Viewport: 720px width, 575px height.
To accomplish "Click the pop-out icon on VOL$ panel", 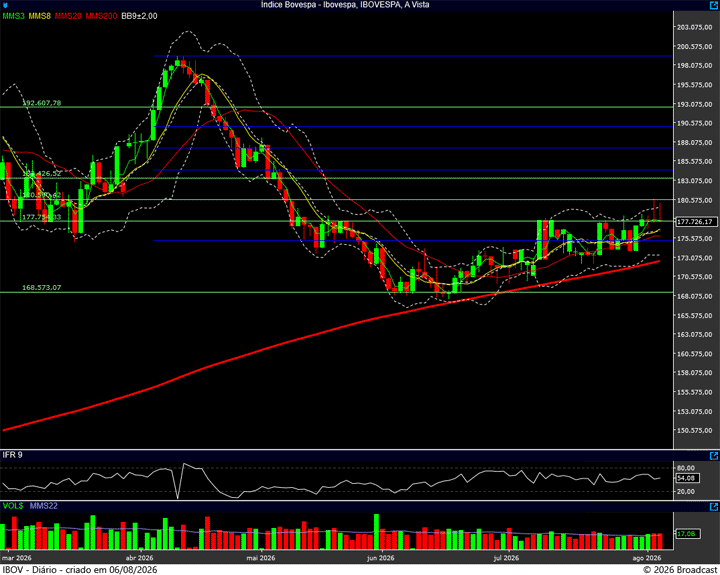I will pyautogui.click(x=714, y=507).
